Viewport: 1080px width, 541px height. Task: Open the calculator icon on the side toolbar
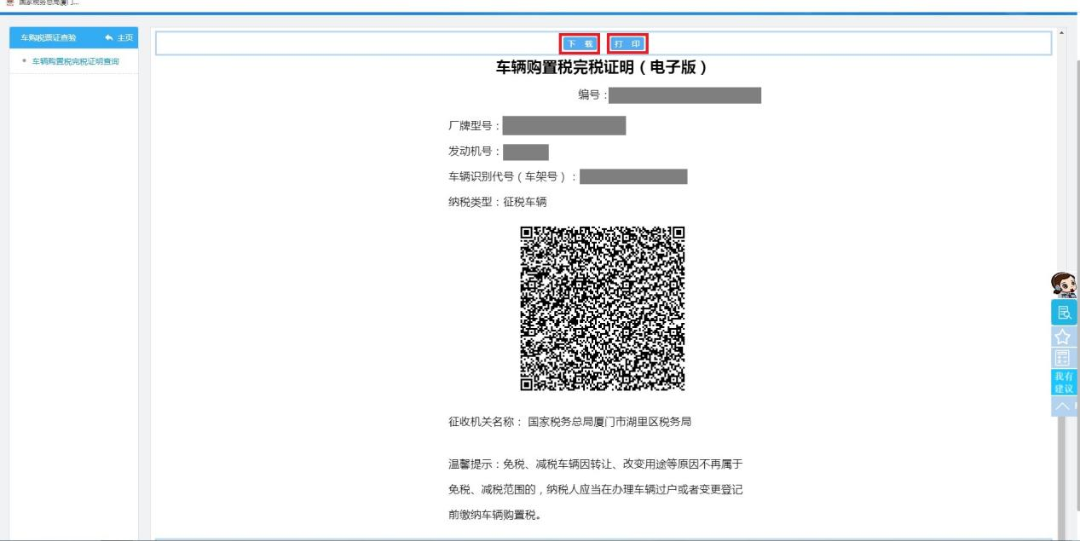point(1063,358)
